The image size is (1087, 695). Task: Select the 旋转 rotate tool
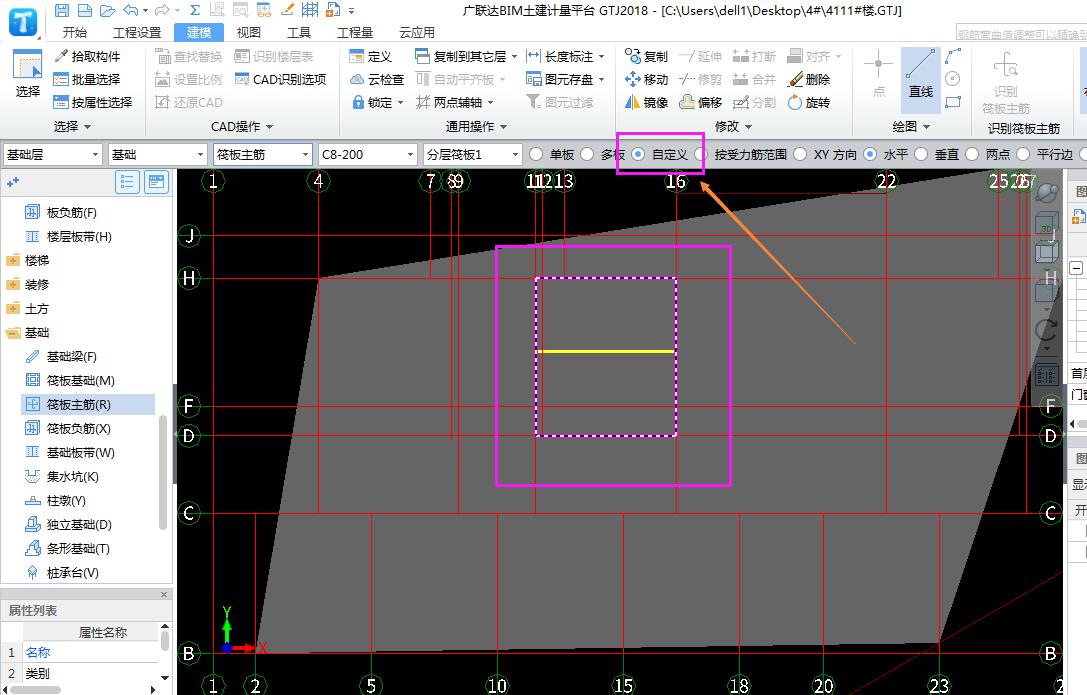tap(809, 102)
